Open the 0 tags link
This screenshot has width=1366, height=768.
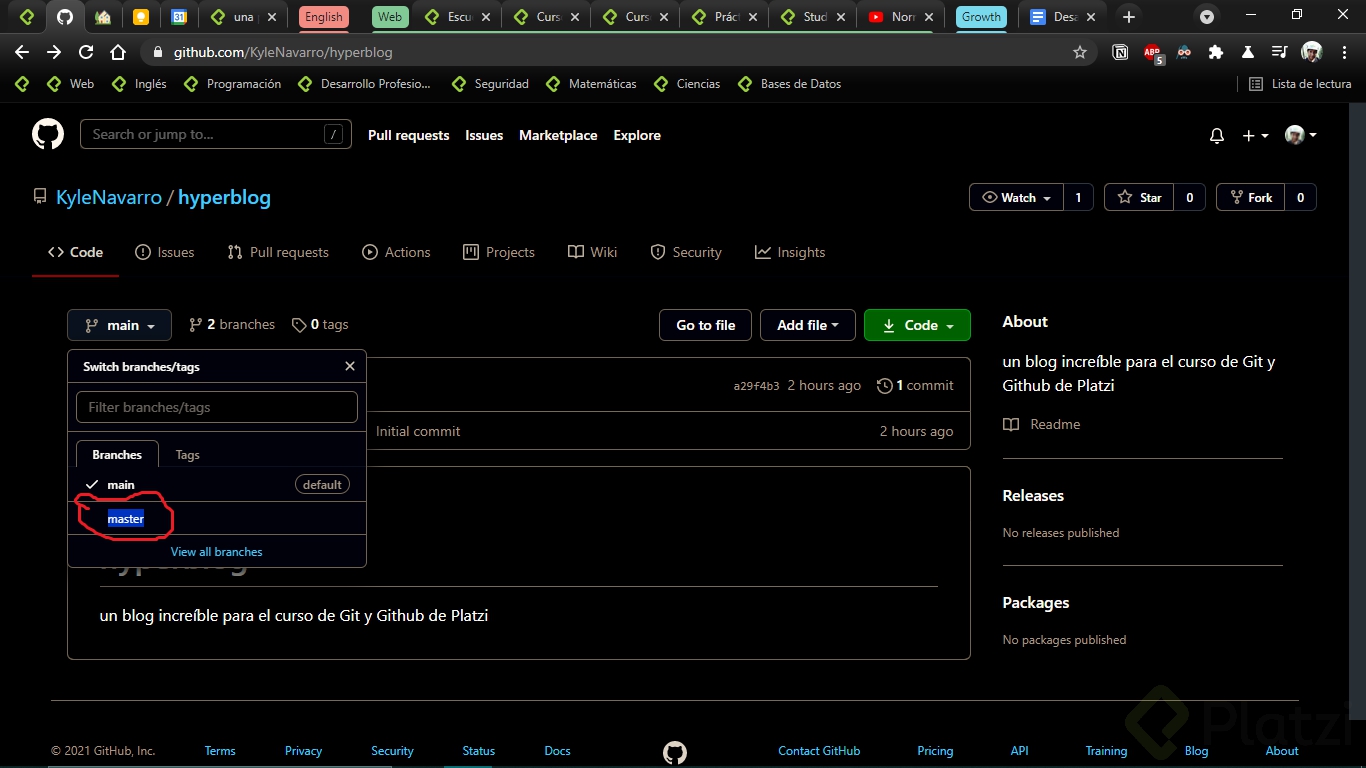pos(320,324)
